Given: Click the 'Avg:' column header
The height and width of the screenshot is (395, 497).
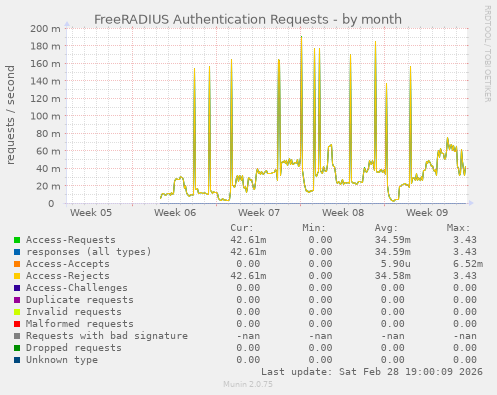Looking at the screenshot, I should [386, 228].
